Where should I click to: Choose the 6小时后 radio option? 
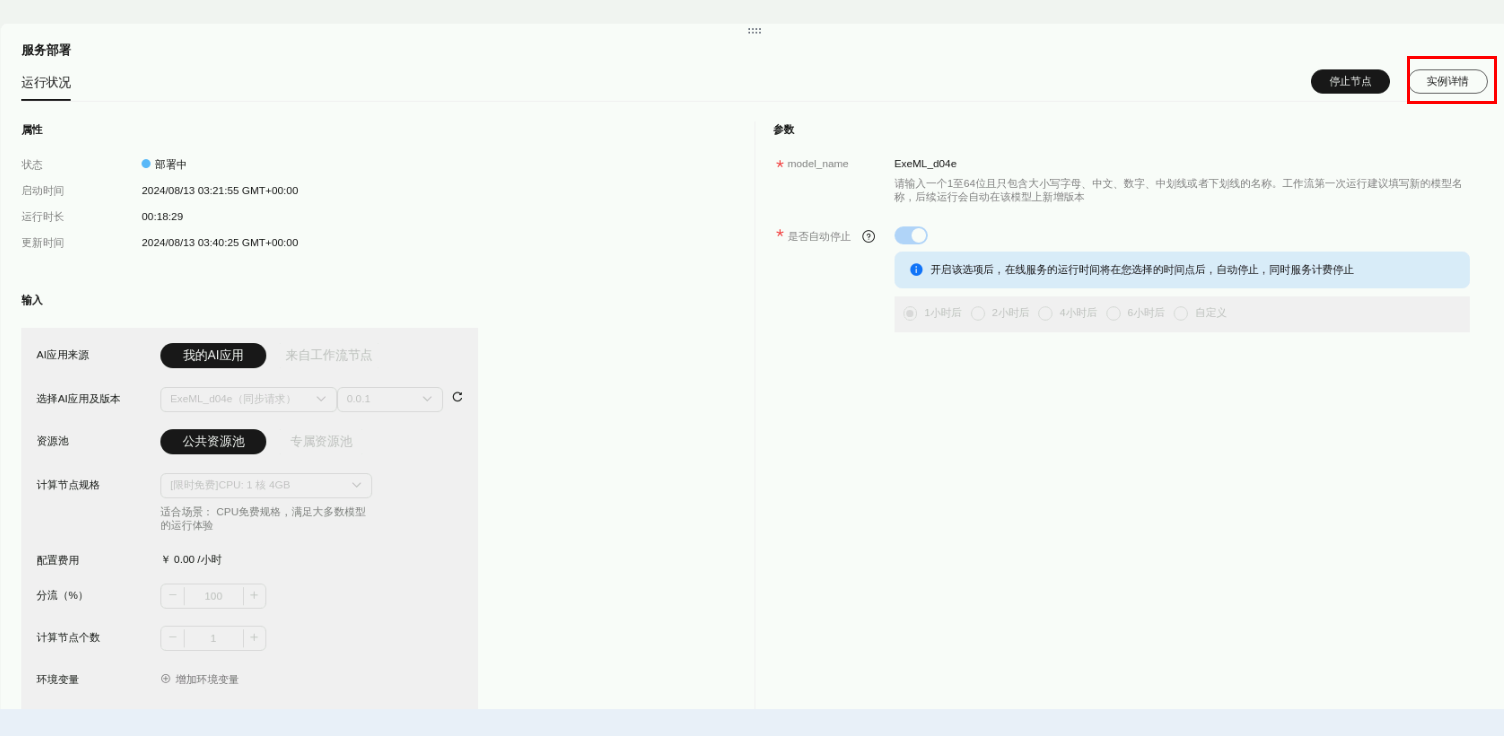click(1113, 313)
